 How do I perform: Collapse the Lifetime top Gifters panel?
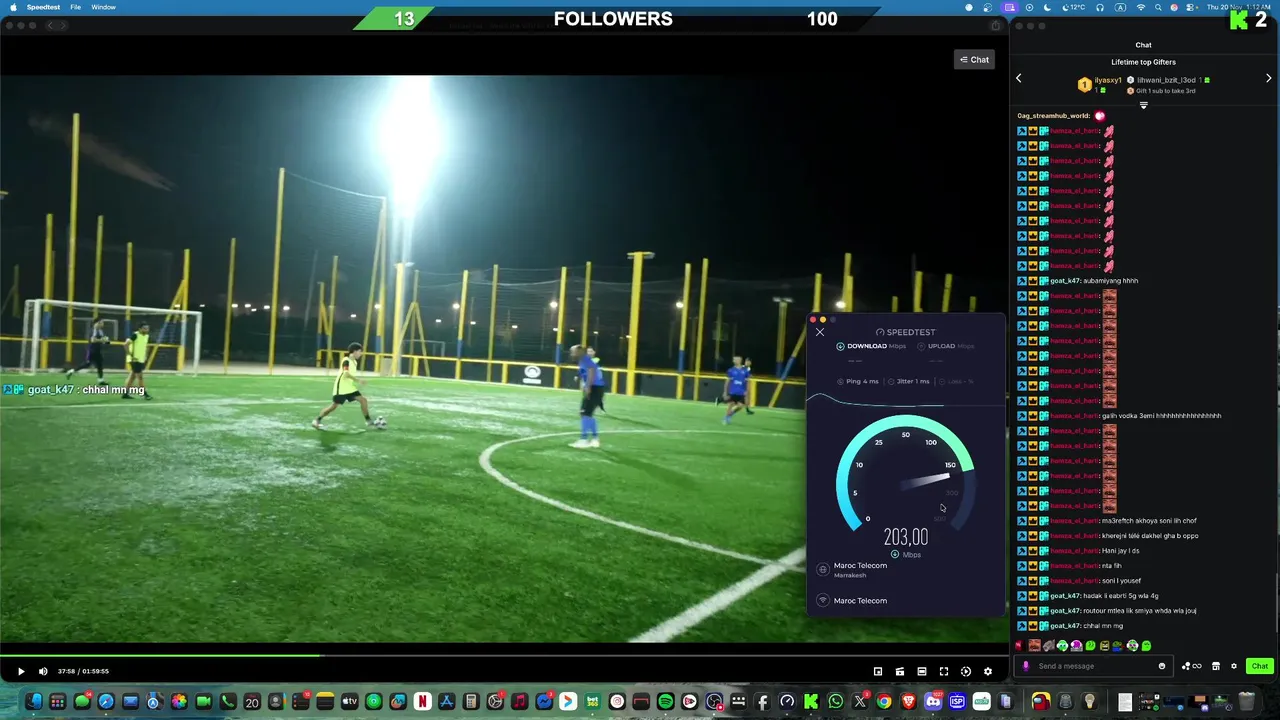(x=1143, y=105)
